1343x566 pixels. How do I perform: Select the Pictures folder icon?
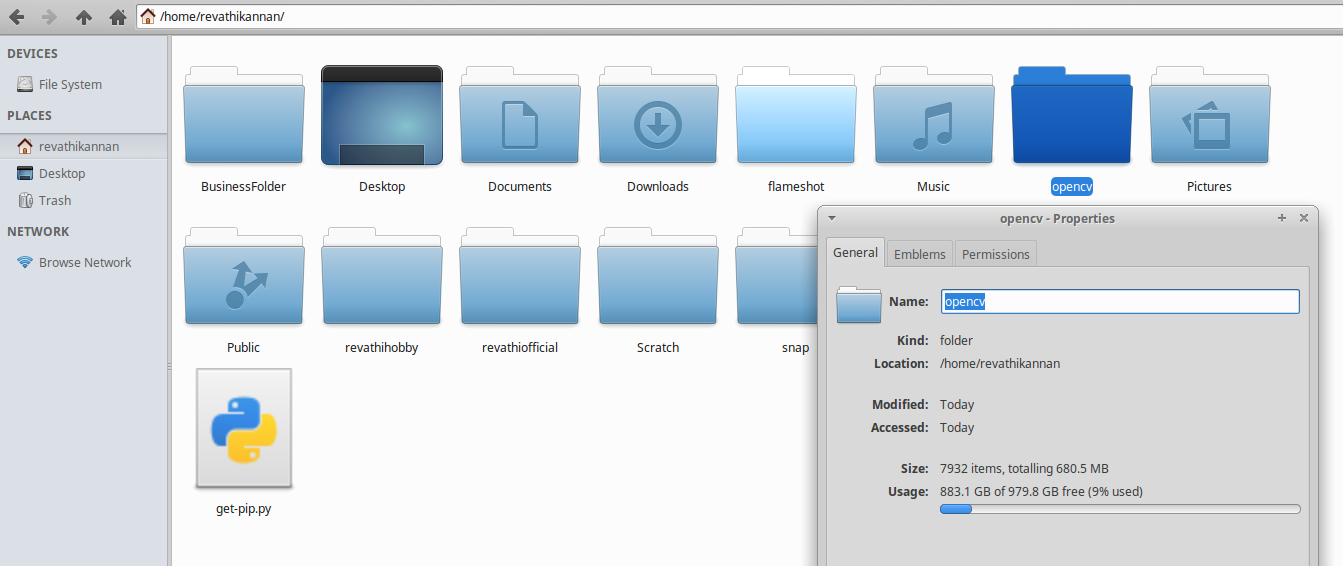[1210, 115]
